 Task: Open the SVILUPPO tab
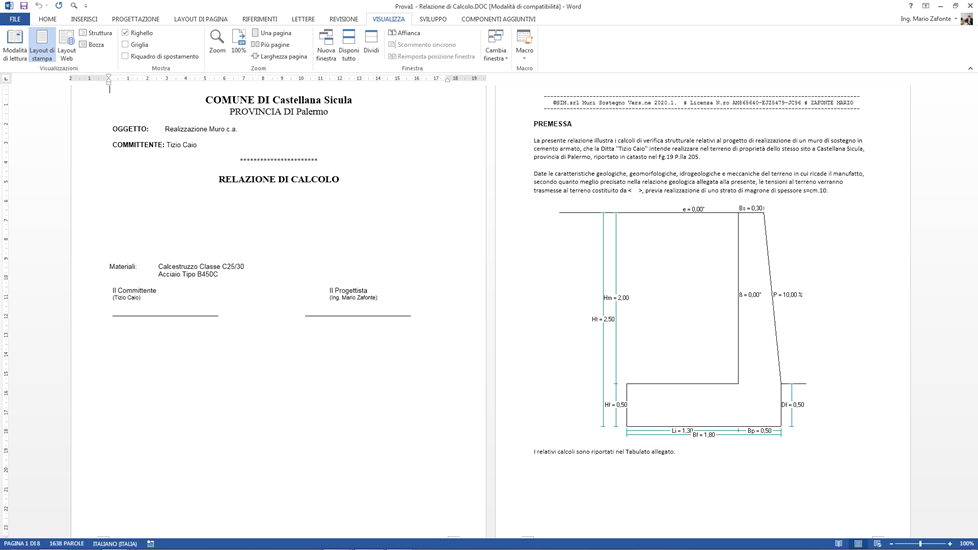tap(433, 19)
